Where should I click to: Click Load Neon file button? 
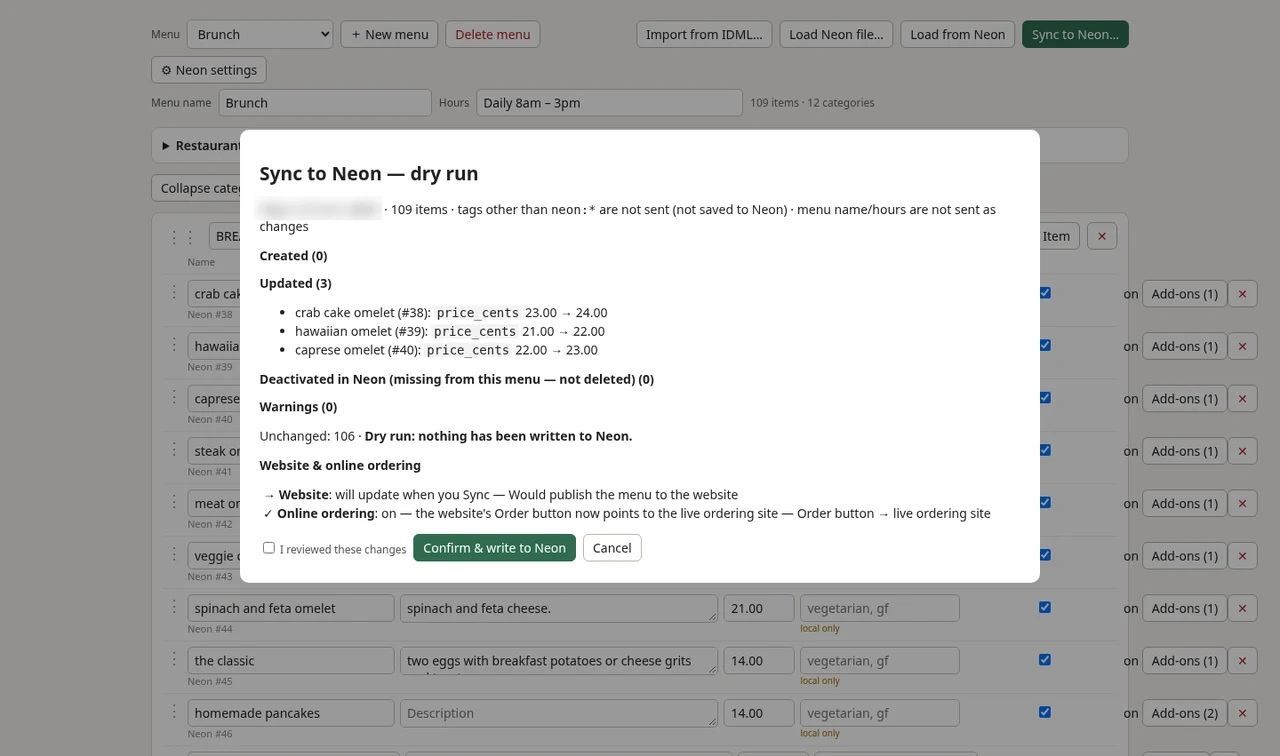836,34
